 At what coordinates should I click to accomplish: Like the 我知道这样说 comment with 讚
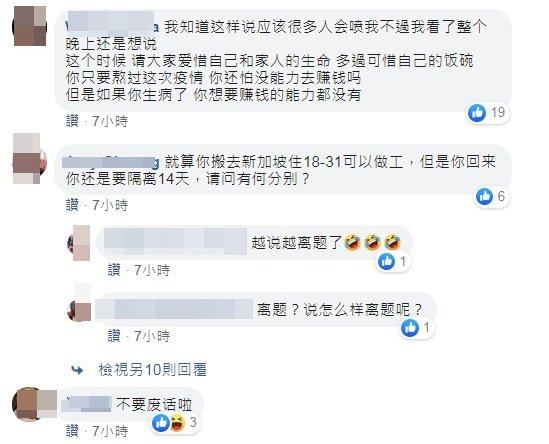[x=72, y=121]
